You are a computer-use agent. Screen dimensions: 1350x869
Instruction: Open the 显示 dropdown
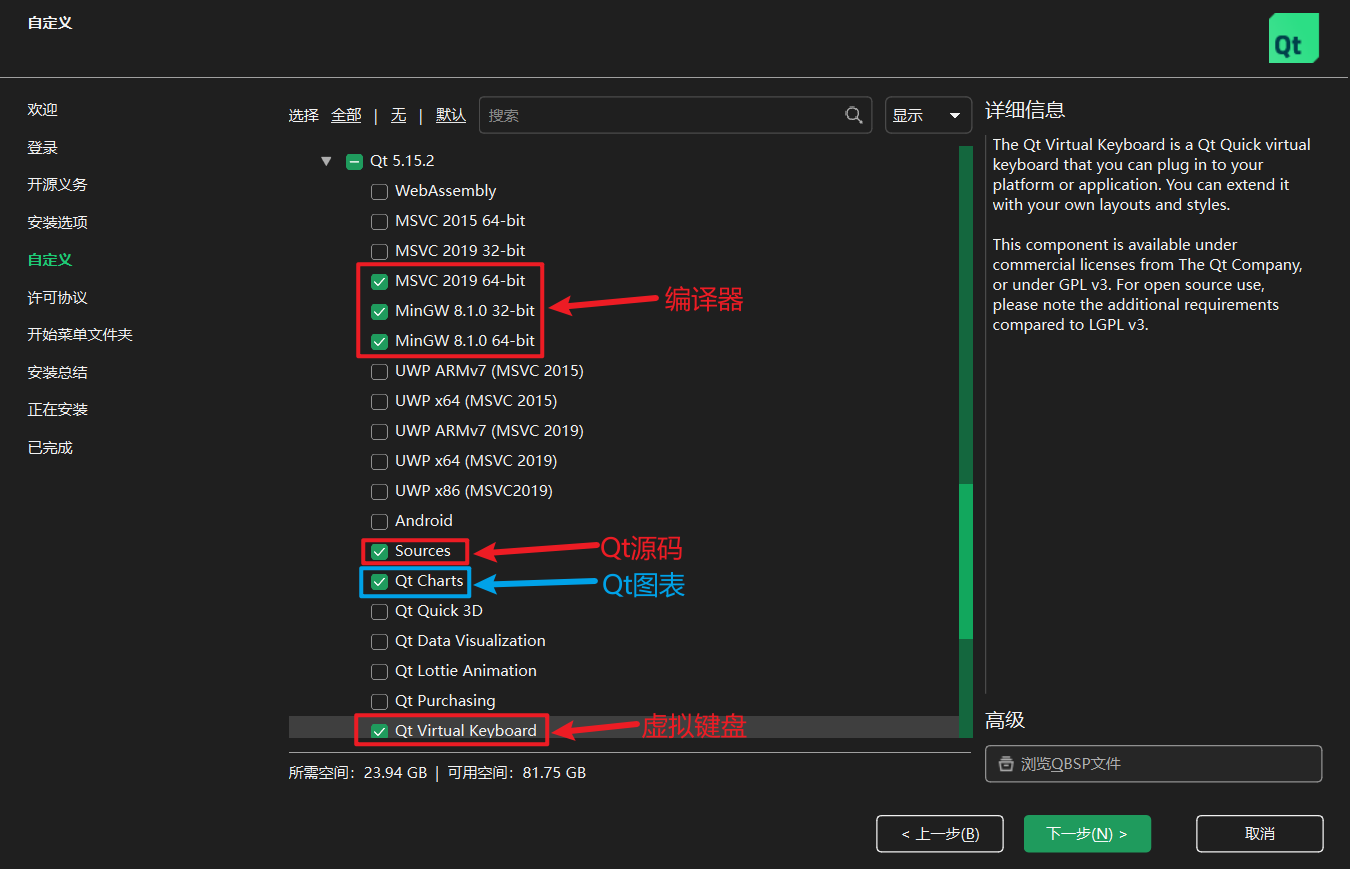click(928, 115)
